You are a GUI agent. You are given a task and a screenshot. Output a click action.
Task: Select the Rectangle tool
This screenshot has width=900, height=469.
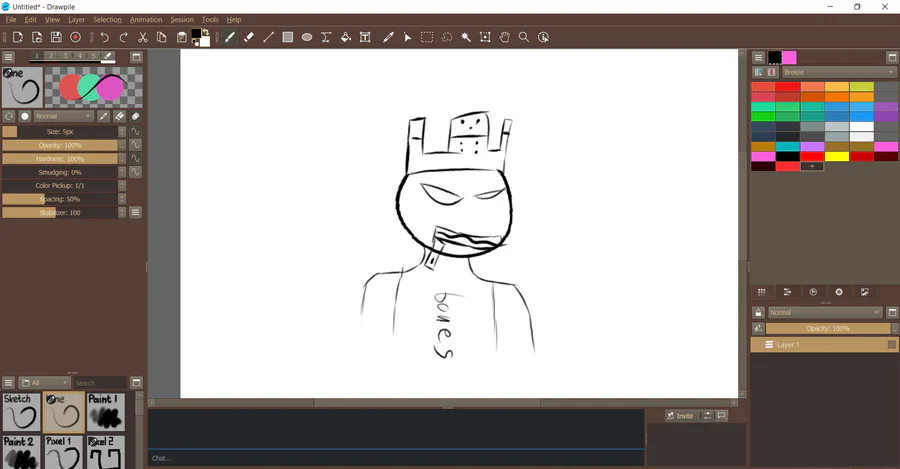coord(288,37)
